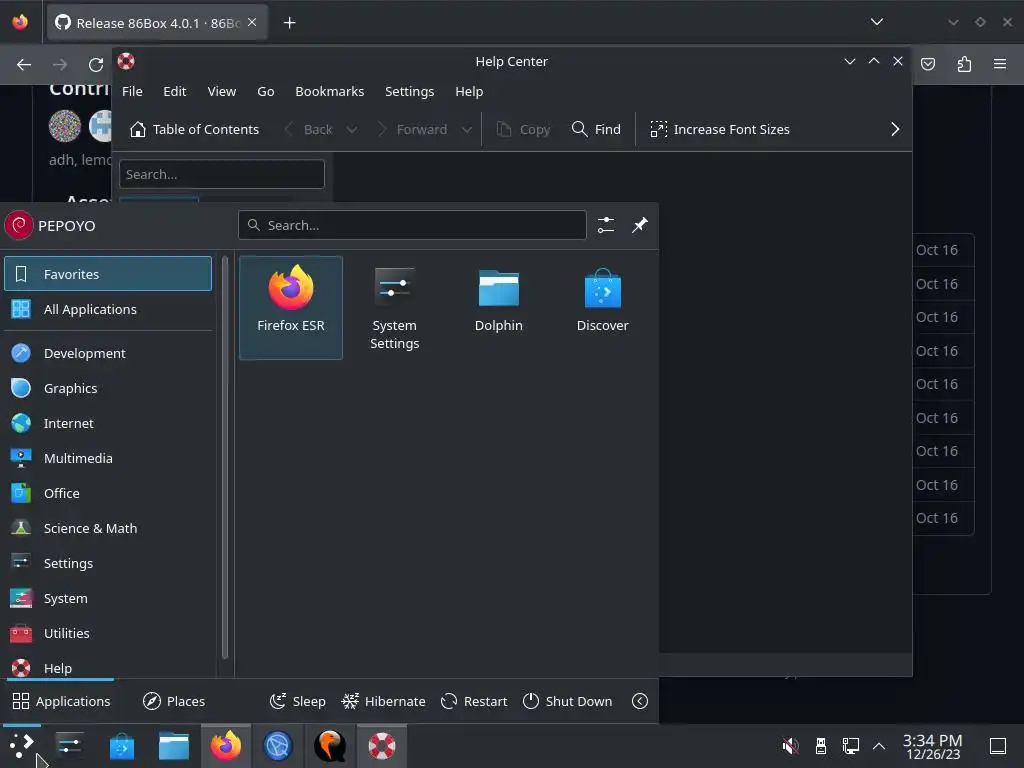Viewport: 1024px width, 768px height.
Task: Click the PEPOYO user avatar
Action: [19, 225]
